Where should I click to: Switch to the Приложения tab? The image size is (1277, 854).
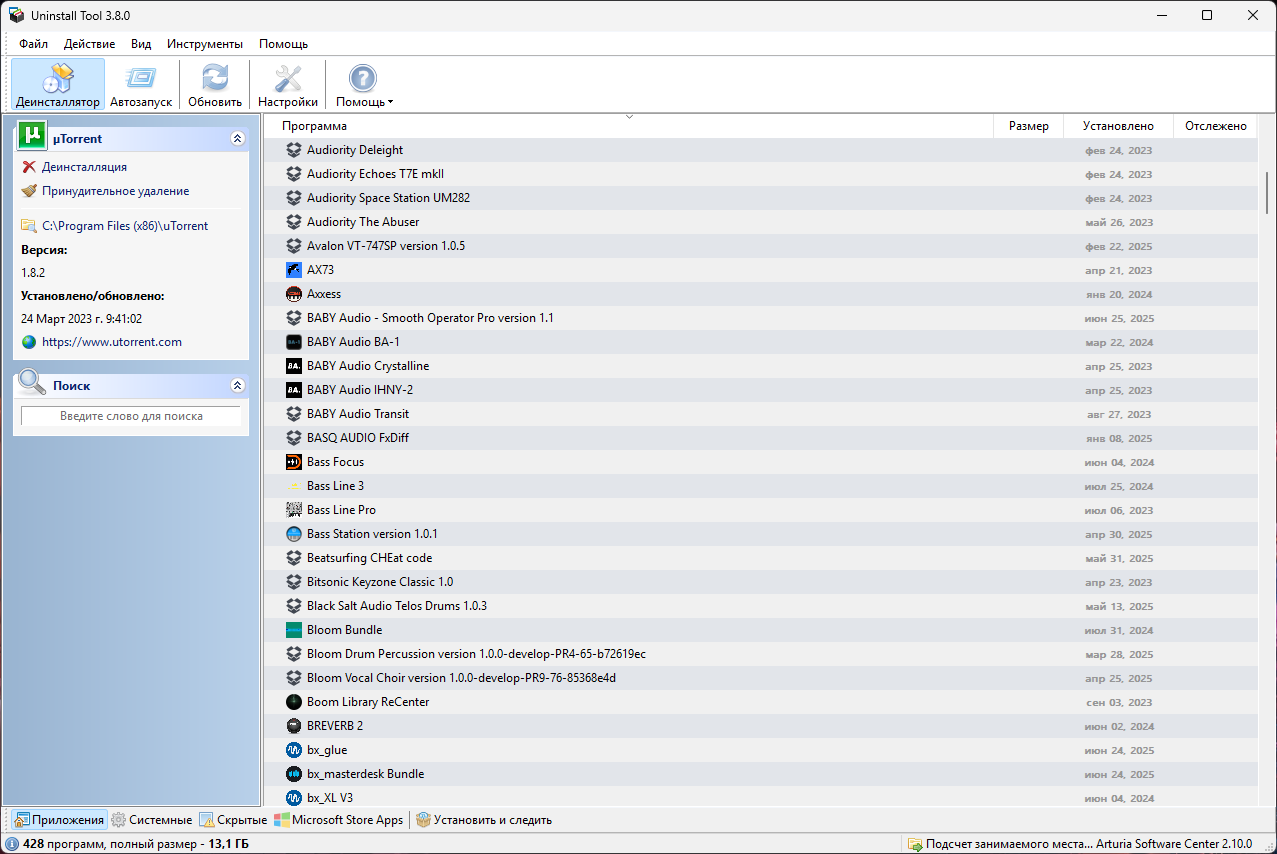tap(59, 820)
